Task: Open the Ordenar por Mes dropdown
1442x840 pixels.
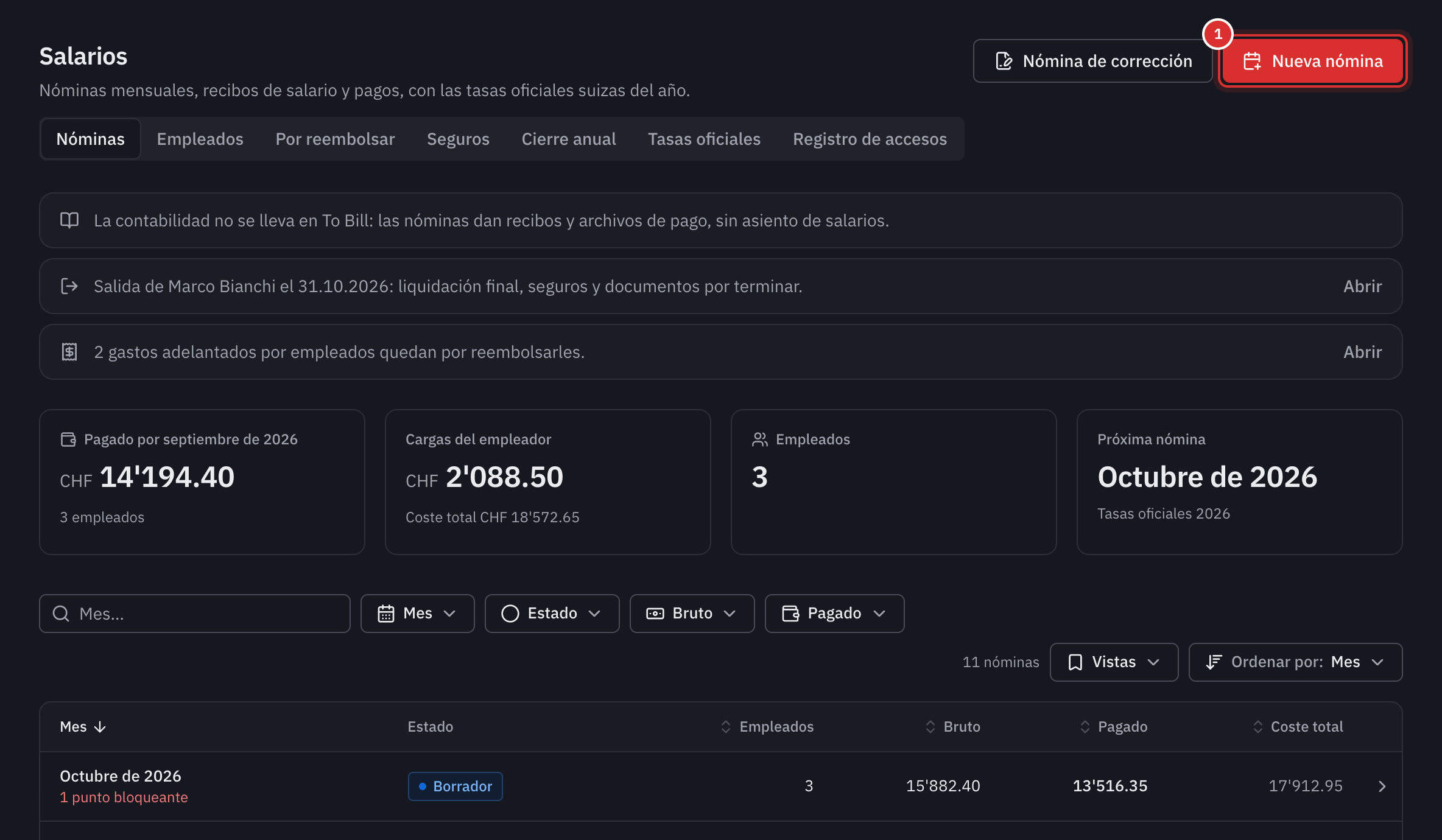Action: click(1296, 662)
